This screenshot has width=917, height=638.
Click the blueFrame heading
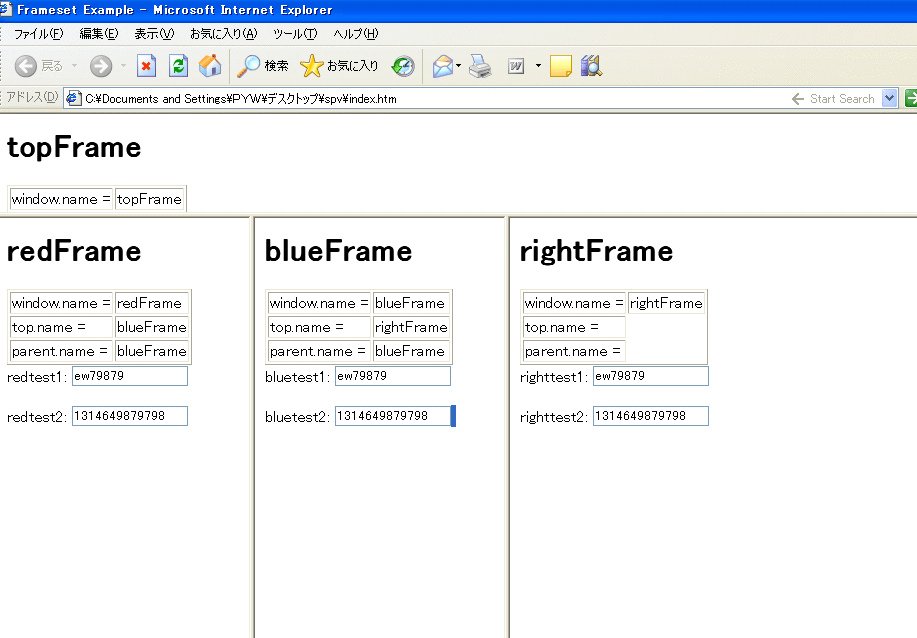coord(338,251)
